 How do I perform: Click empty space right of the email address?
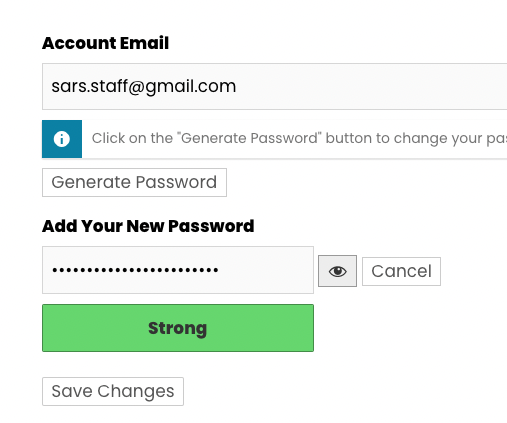pyautogui.click(x=372, y=86)
